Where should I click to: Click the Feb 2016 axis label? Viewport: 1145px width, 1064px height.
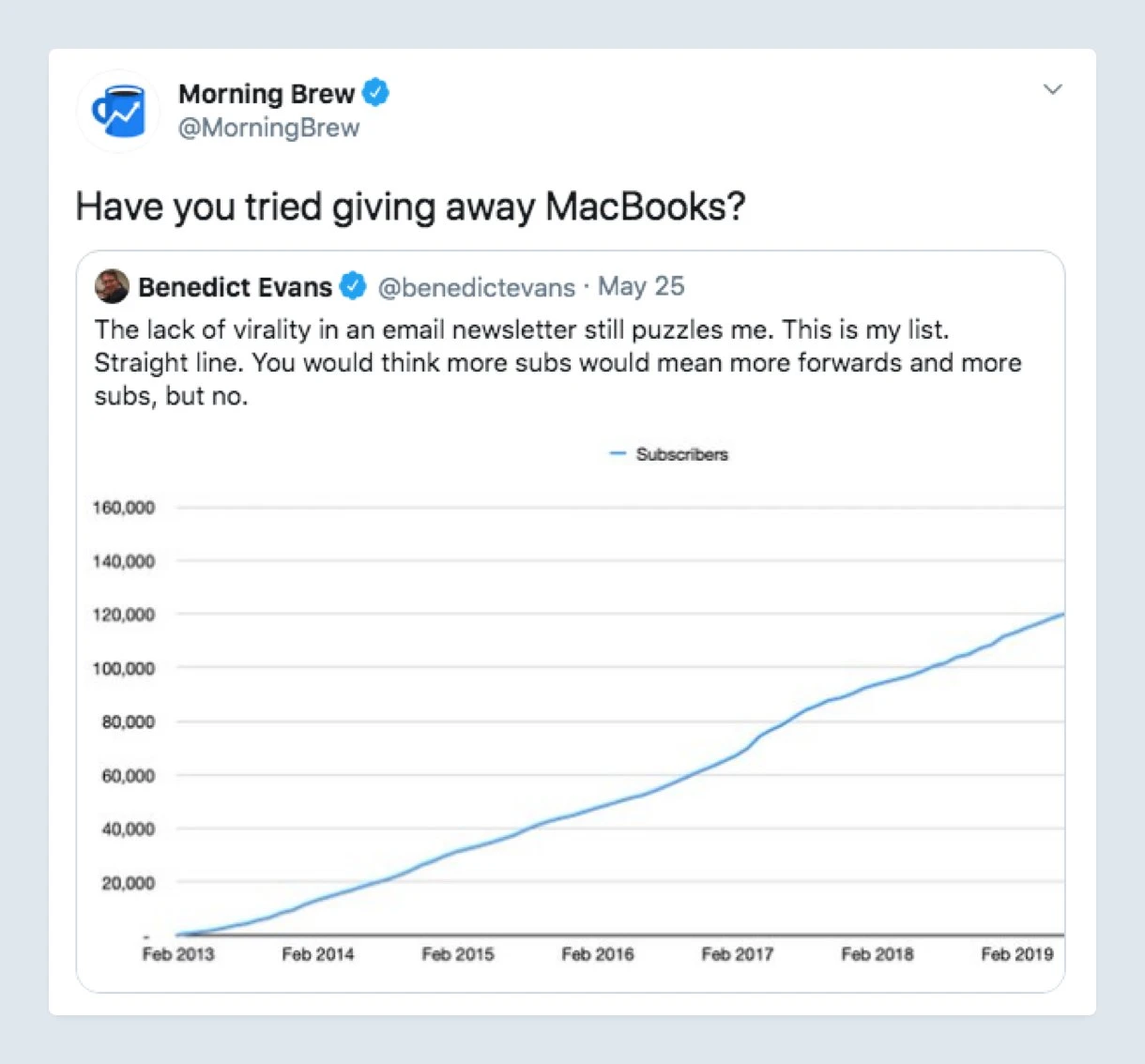pyautogui.click(x=598, y=954)
